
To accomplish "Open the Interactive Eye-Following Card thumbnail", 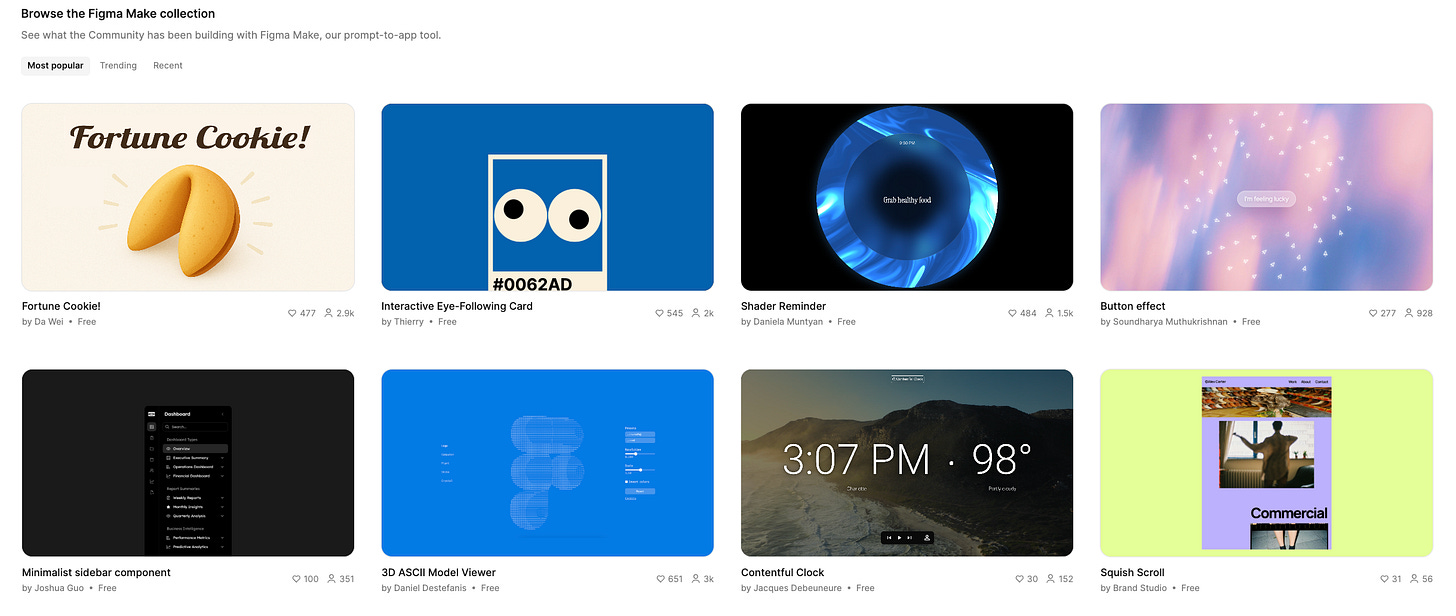I will coord(547,197).
